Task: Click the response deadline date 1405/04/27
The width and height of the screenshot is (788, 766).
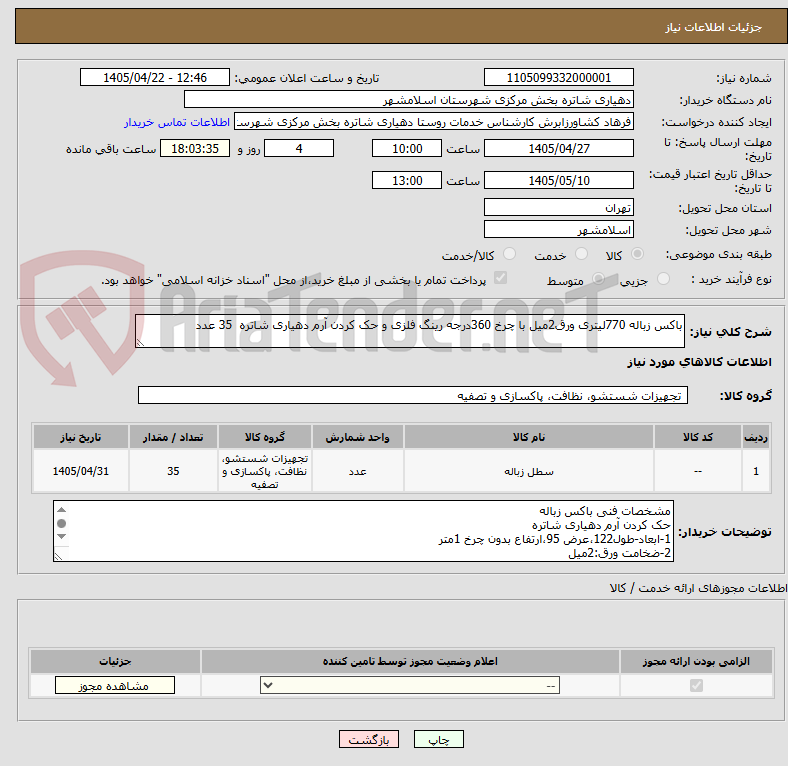Action: (558, 148)
